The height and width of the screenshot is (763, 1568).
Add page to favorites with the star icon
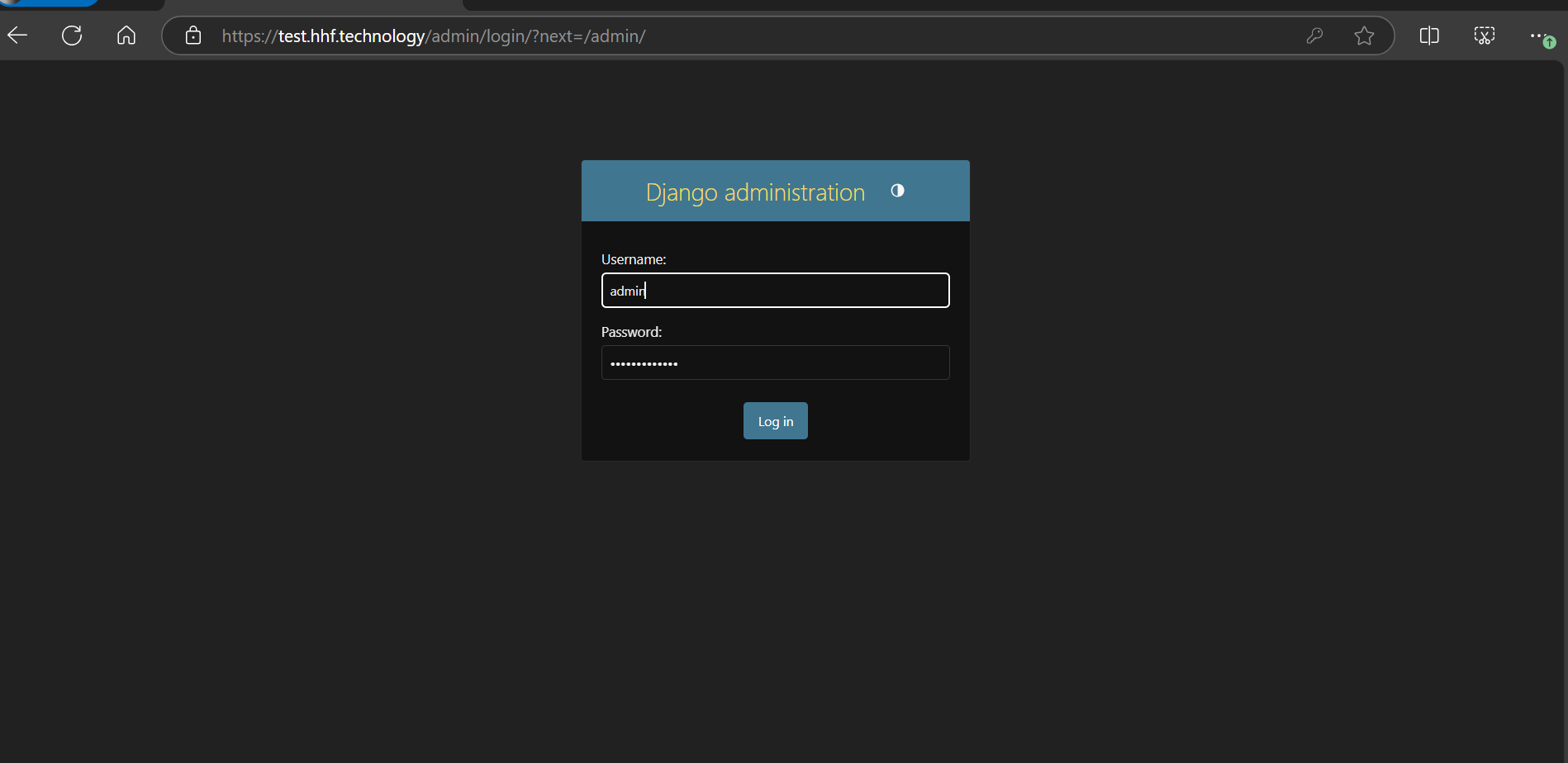(x=1364, y=36)
